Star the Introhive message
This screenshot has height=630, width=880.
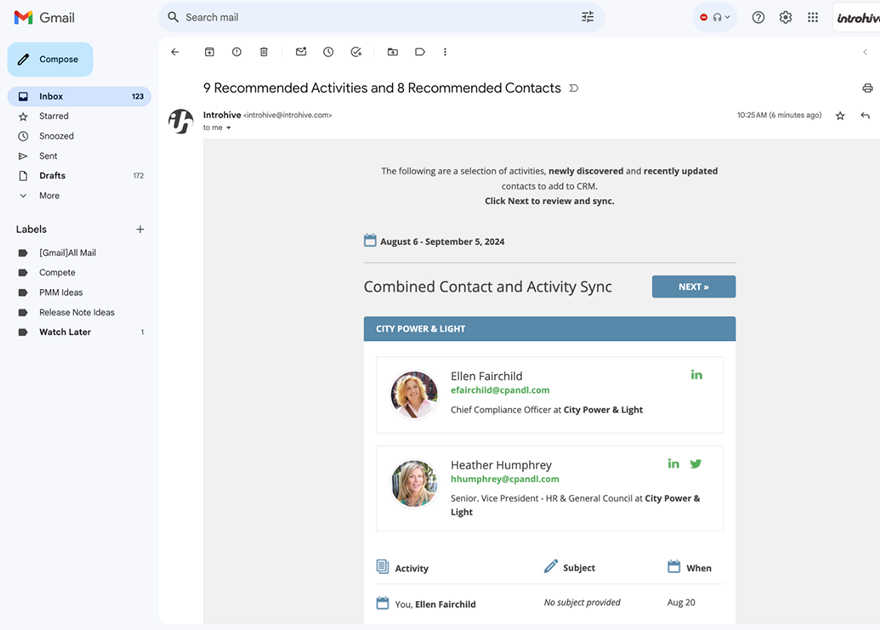[840, 116]
